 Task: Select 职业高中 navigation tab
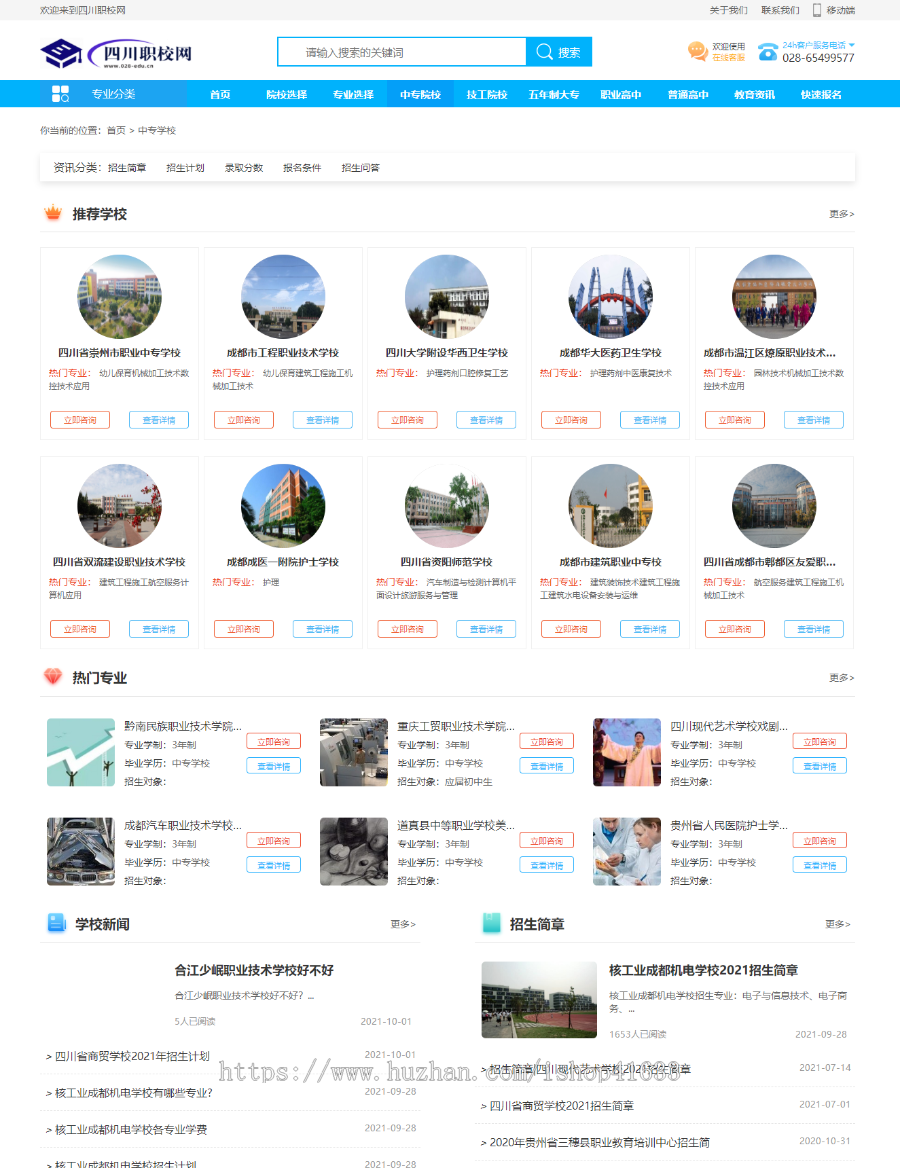click(x=621, y=95)
